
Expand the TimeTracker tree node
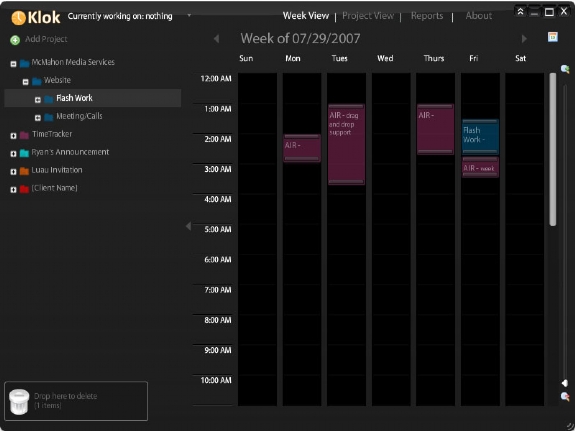coord(14,136)
